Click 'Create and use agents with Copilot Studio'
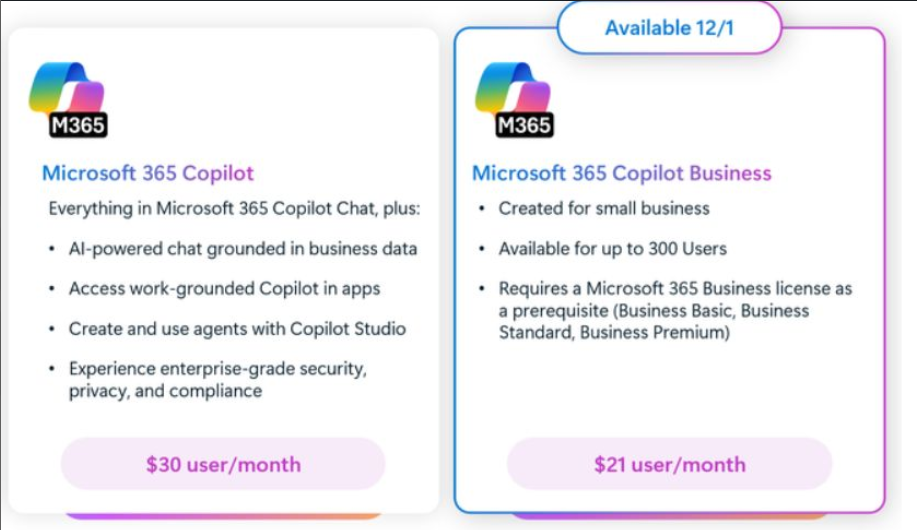Screen dimensions: 917x530 click(237, 328)
